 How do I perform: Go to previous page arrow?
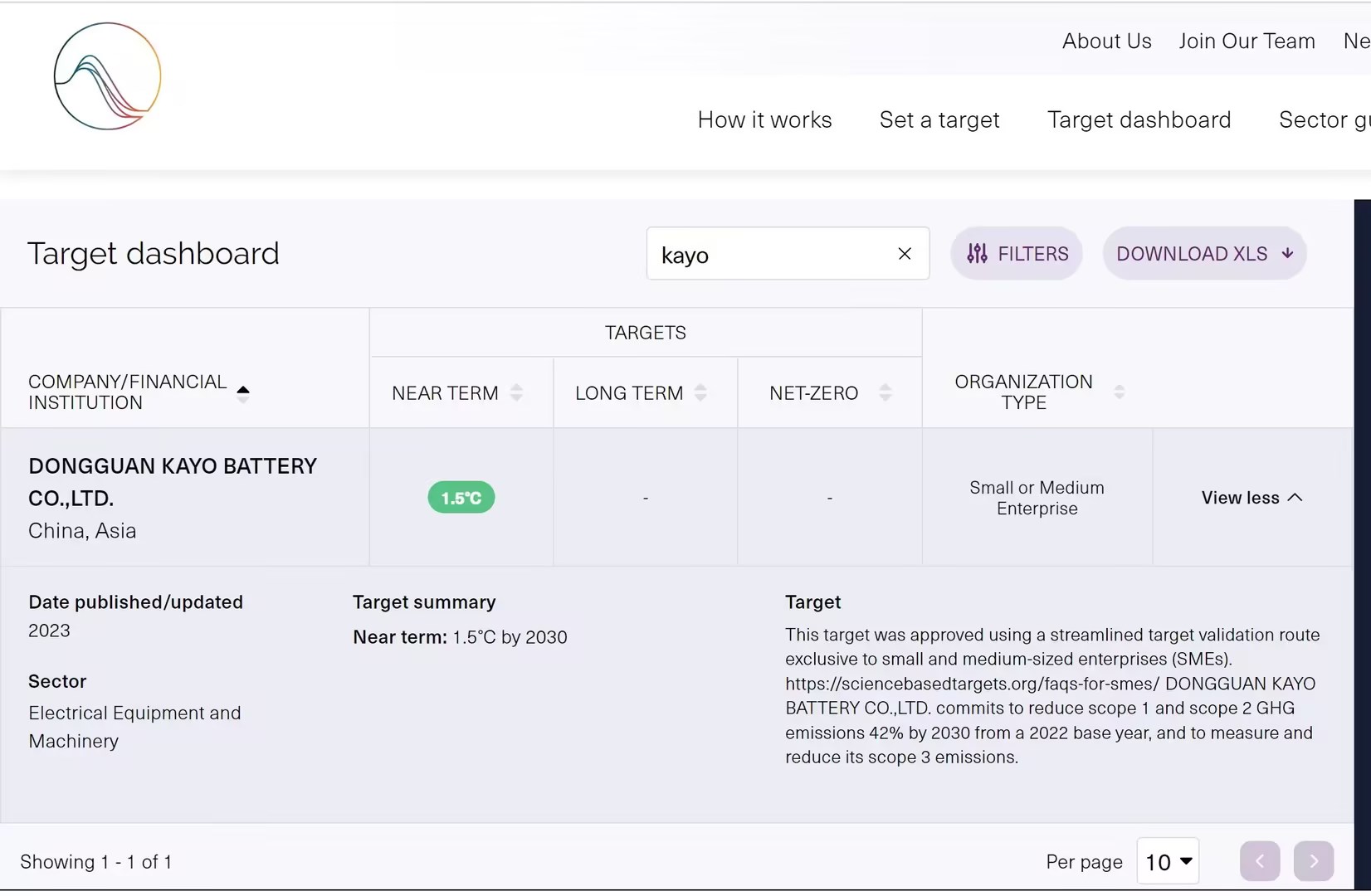click(x=1260, y=862)
